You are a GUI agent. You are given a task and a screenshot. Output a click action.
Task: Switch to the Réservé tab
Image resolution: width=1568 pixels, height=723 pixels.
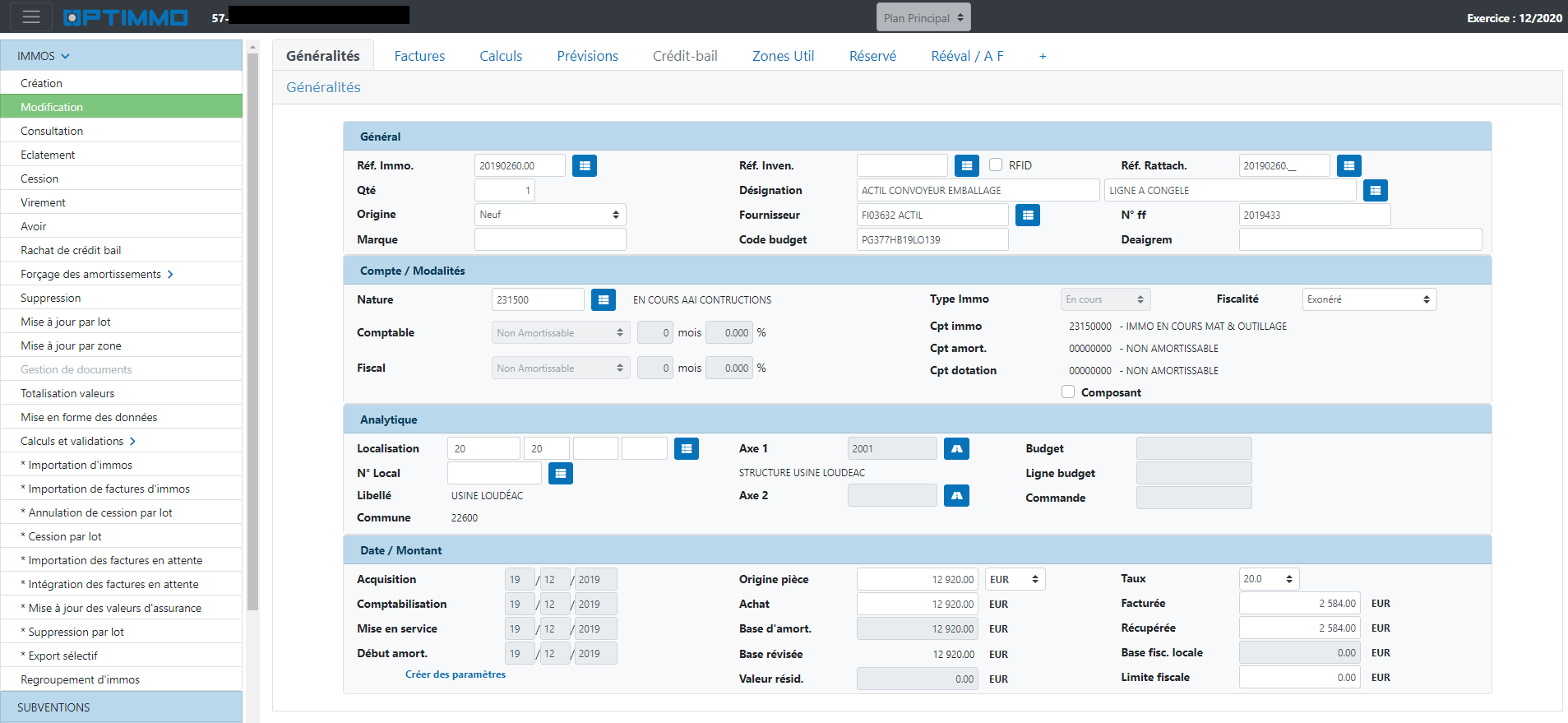tap(872, 56)
